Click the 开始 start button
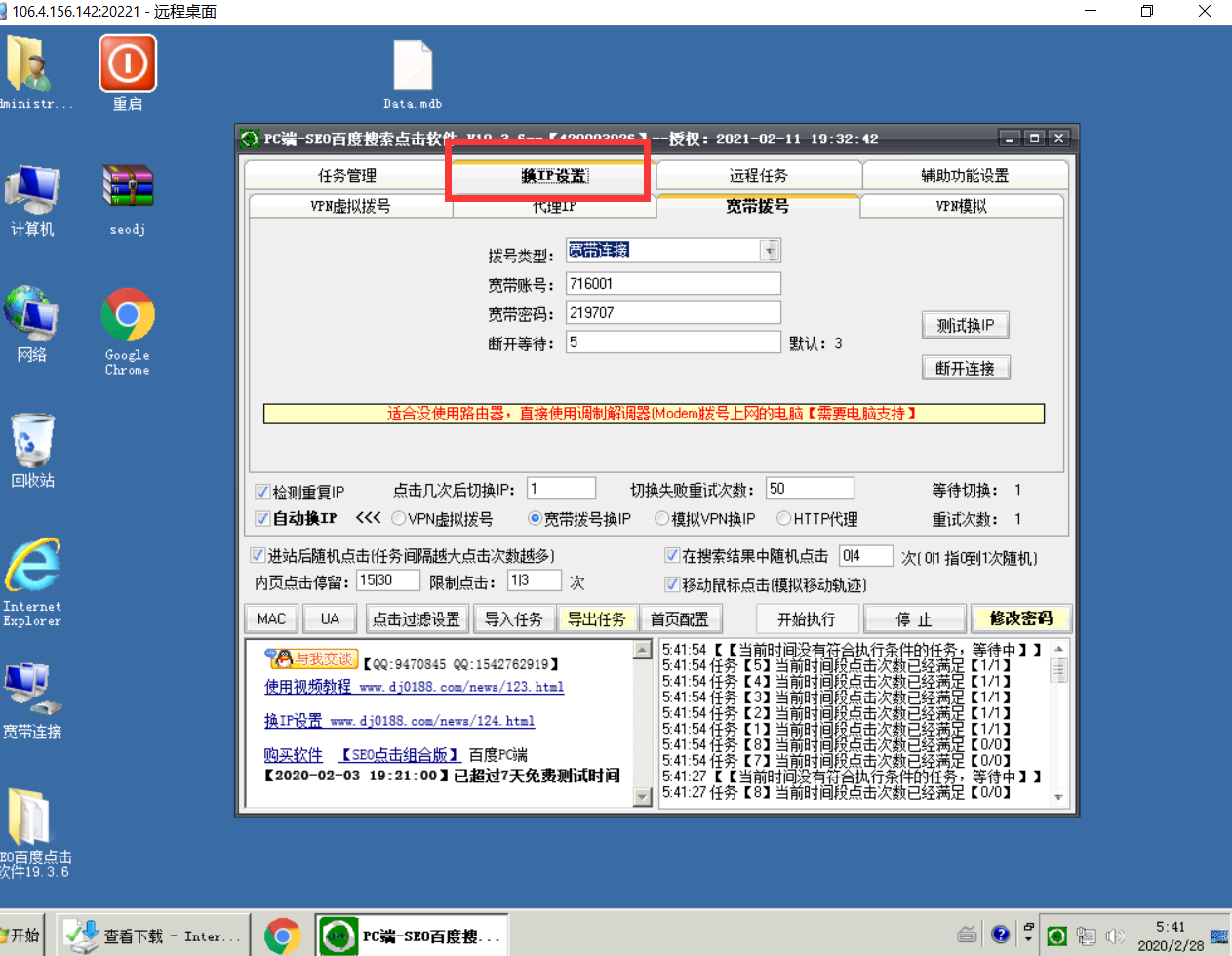 point(21,936)
